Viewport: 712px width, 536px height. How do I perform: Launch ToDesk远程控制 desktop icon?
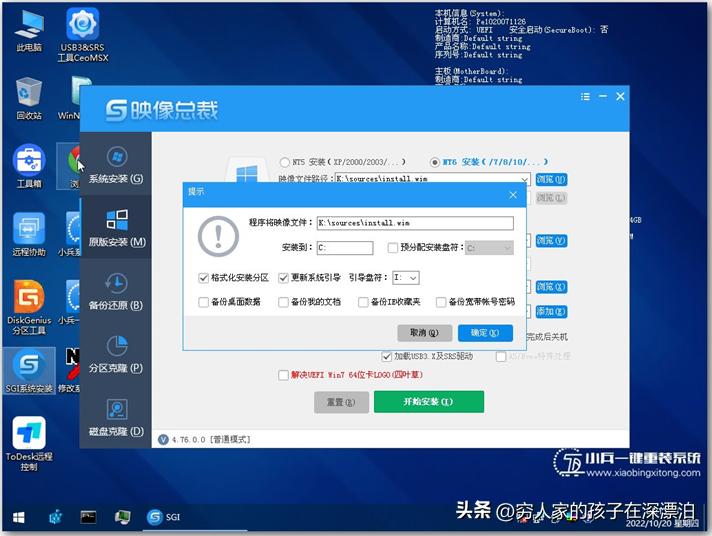[x=29, y=443]
